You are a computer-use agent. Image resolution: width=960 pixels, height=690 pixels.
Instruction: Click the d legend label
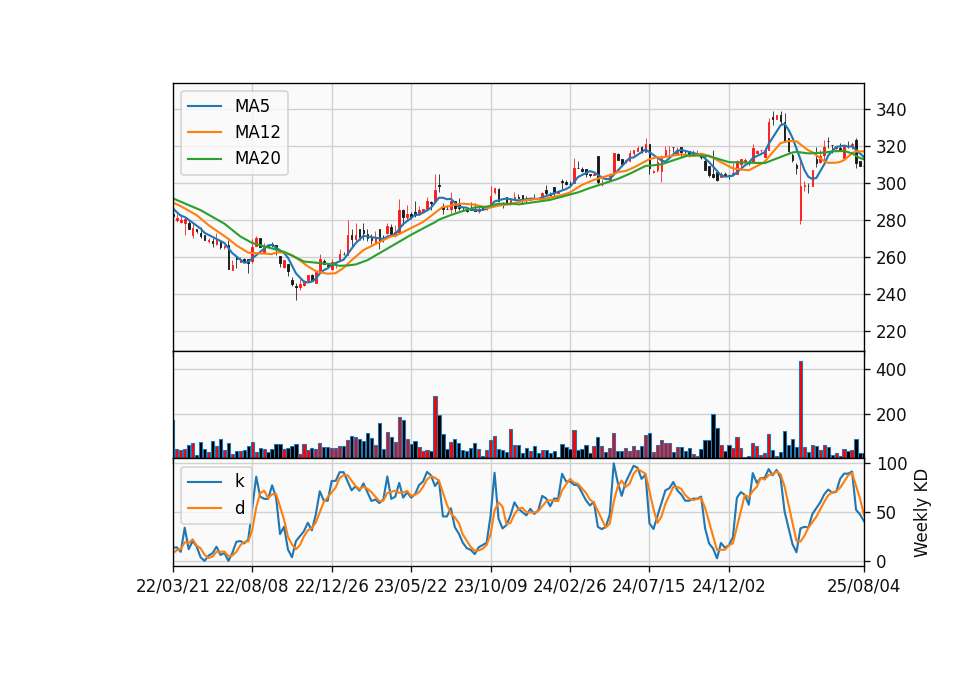coord(239,508)
